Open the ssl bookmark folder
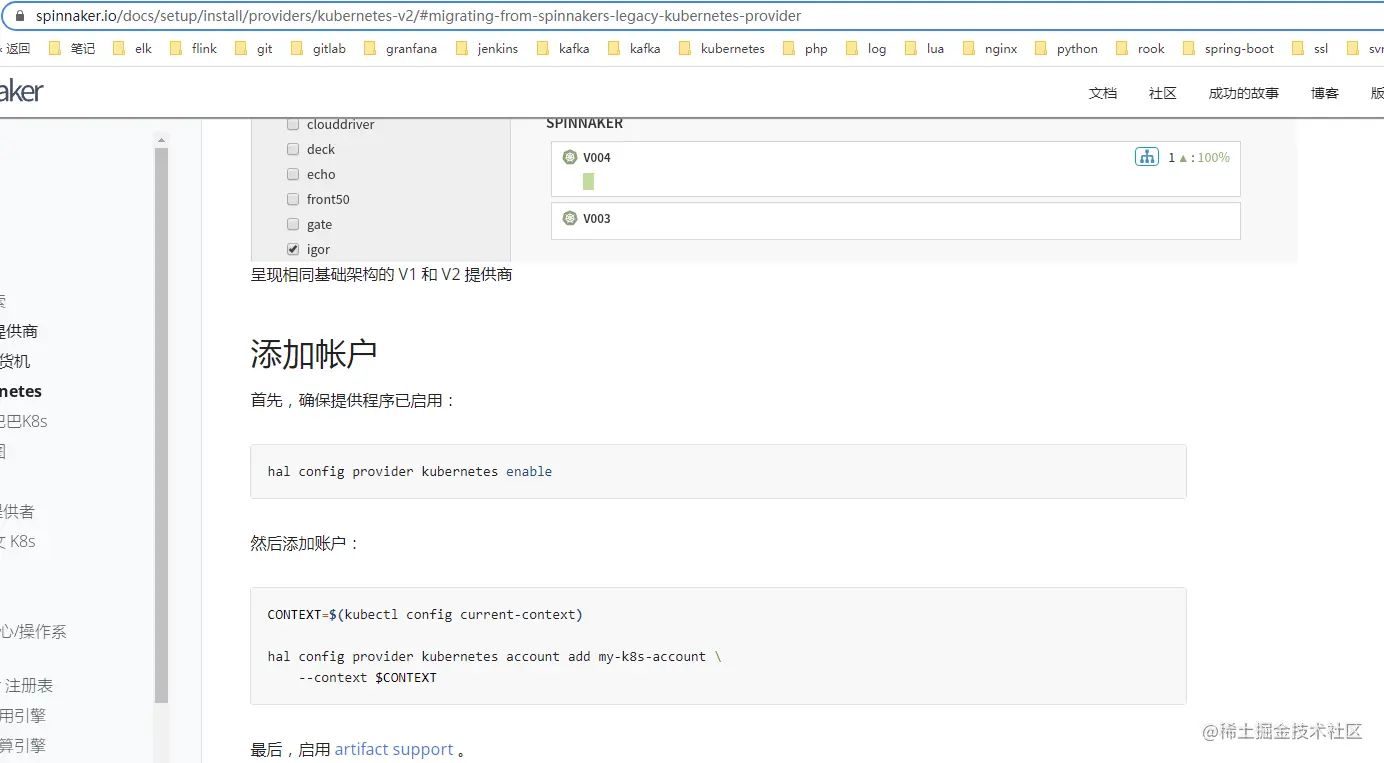The image size is (1384, 763). (x=1311, y=48)
